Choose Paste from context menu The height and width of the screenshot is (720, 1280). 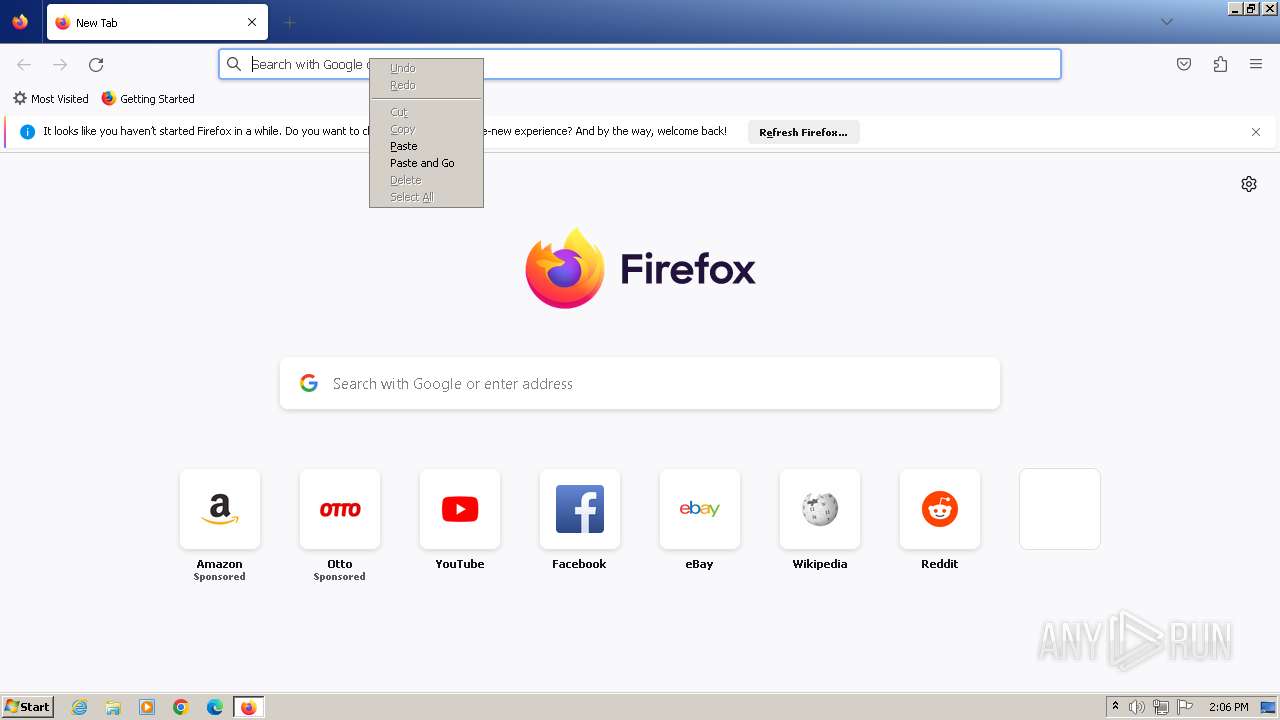coord(426,146)
